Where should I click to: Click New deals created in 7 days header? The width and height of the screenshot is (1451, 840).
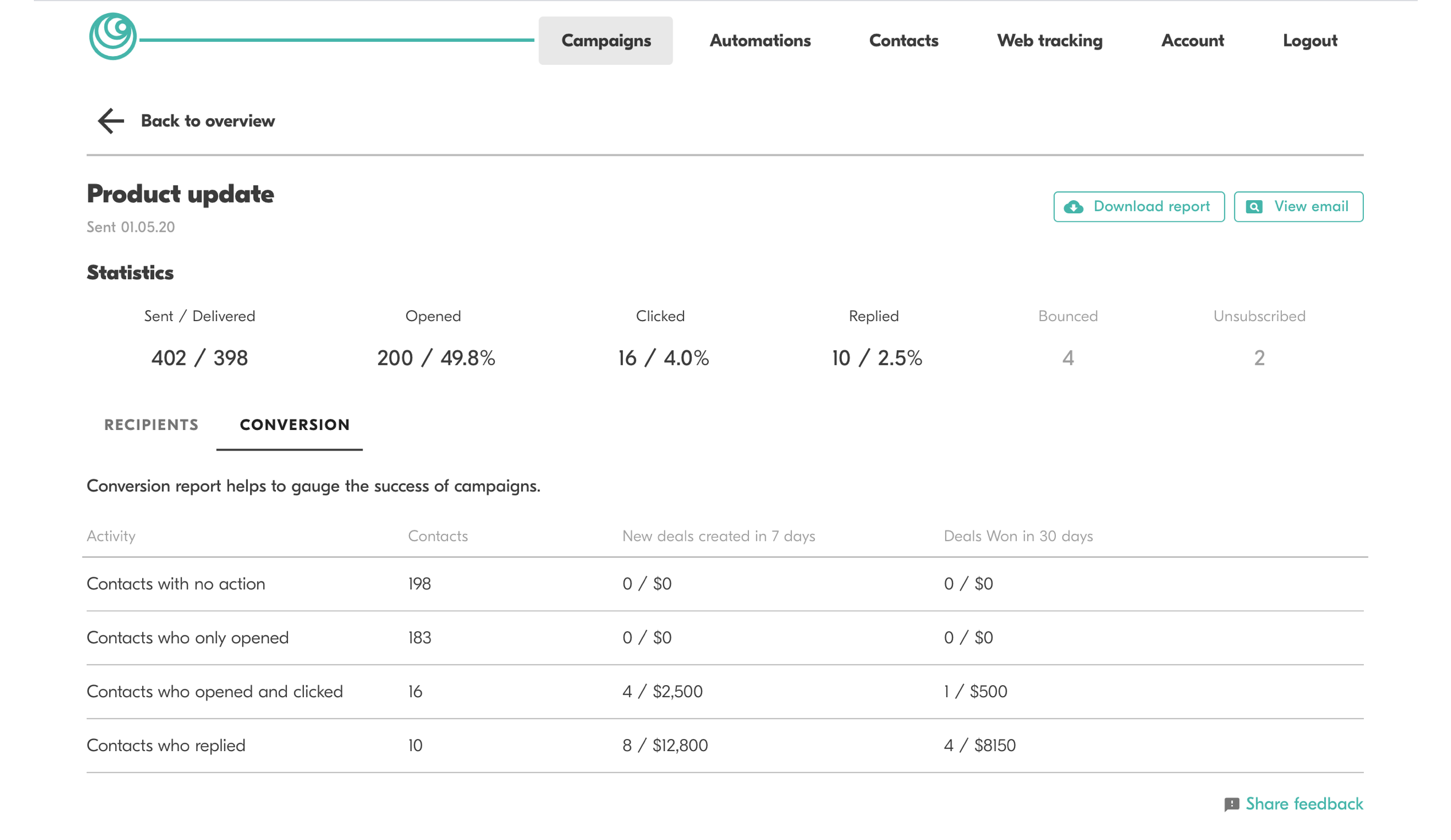(x=719, y=536)
